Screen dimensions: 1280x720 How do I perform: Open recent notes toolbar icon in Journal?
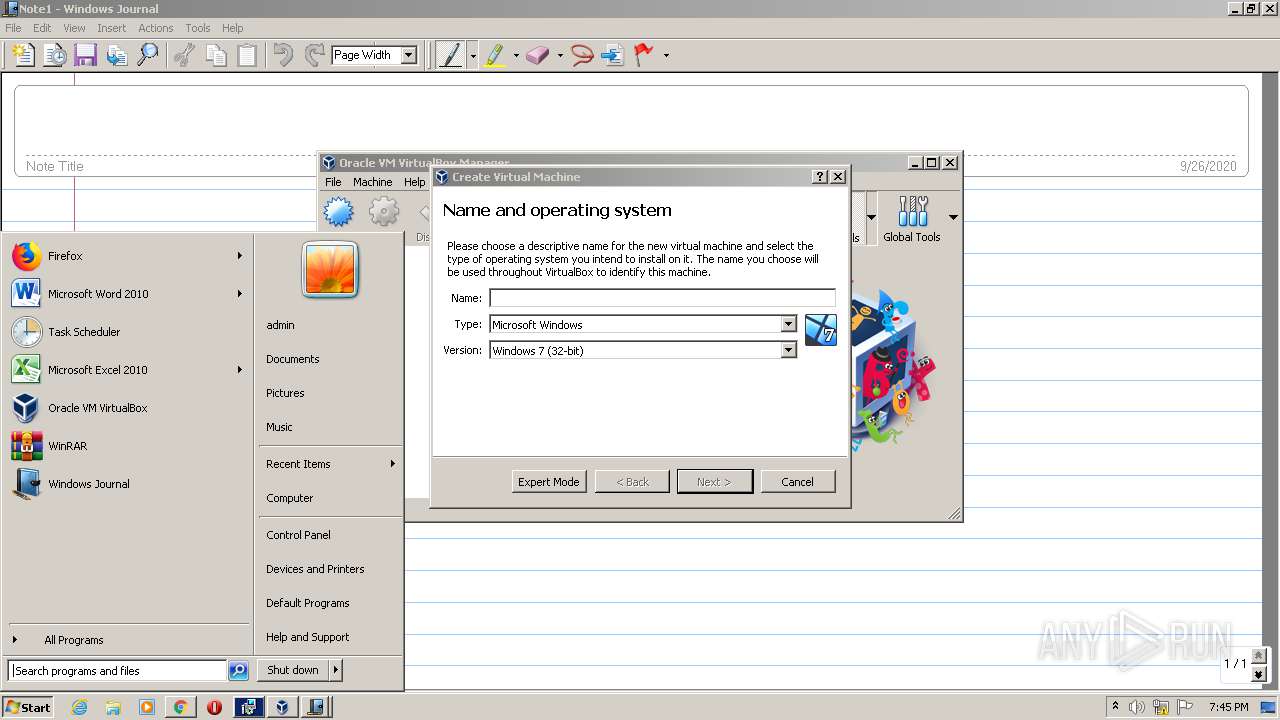pyautogui.click(x=54, y=55)
